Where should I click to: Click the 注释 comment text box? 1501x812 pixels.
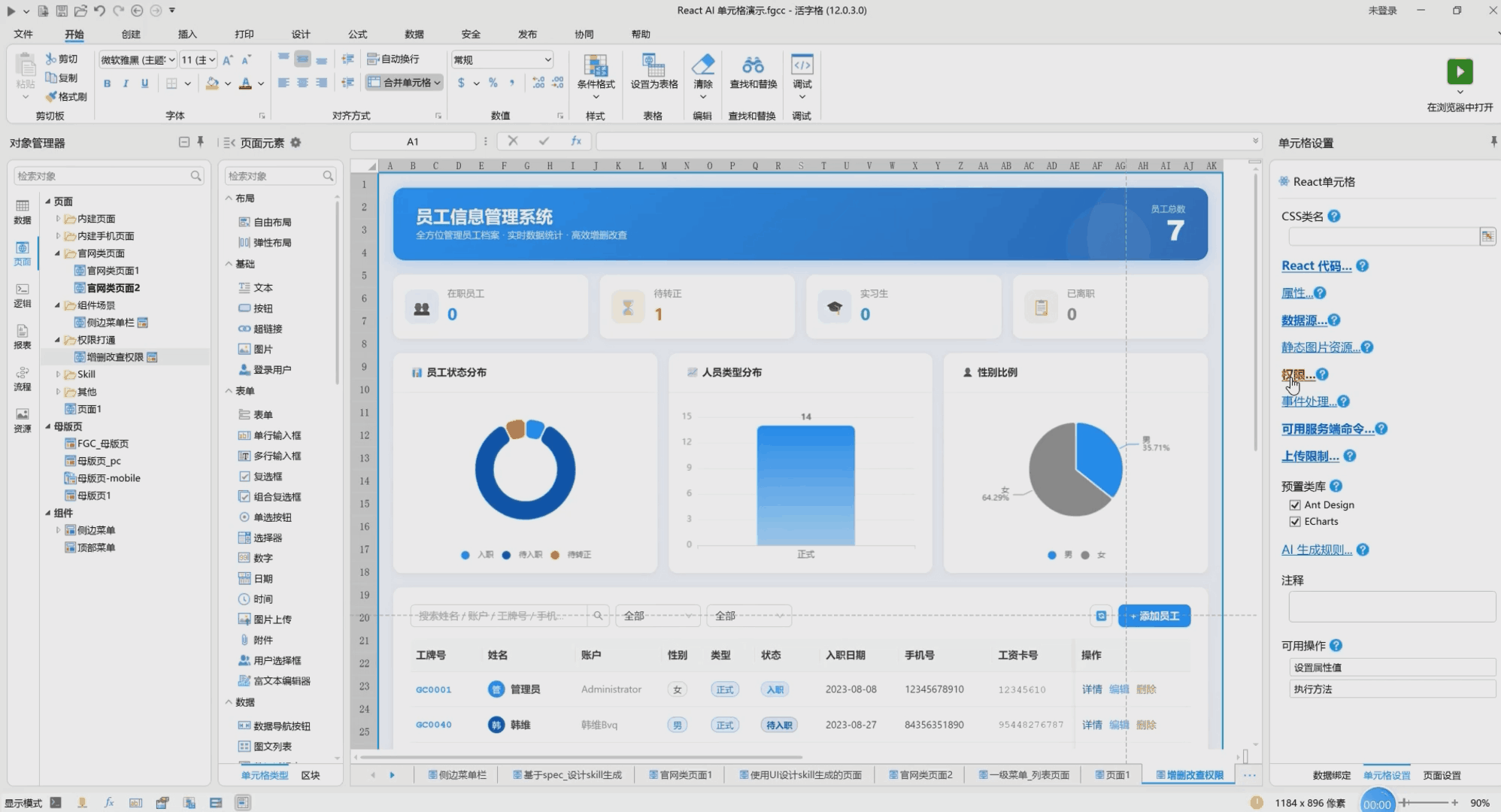[x=1392, y=606]
